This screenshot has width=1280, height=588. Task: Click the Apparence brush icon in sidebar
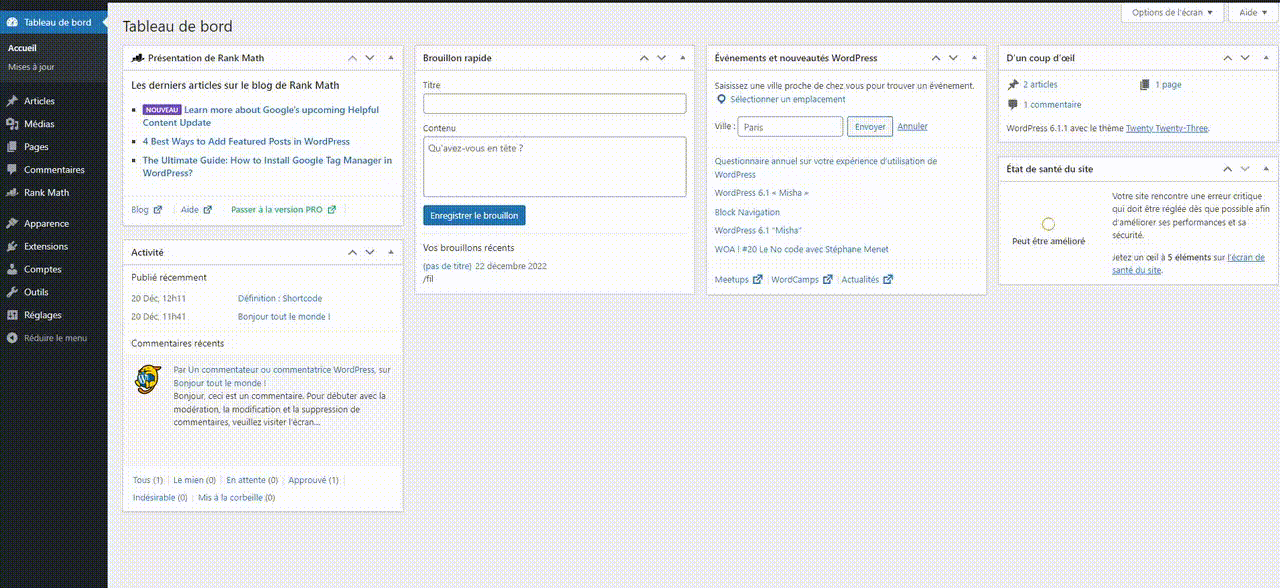[x=12, y=224]
